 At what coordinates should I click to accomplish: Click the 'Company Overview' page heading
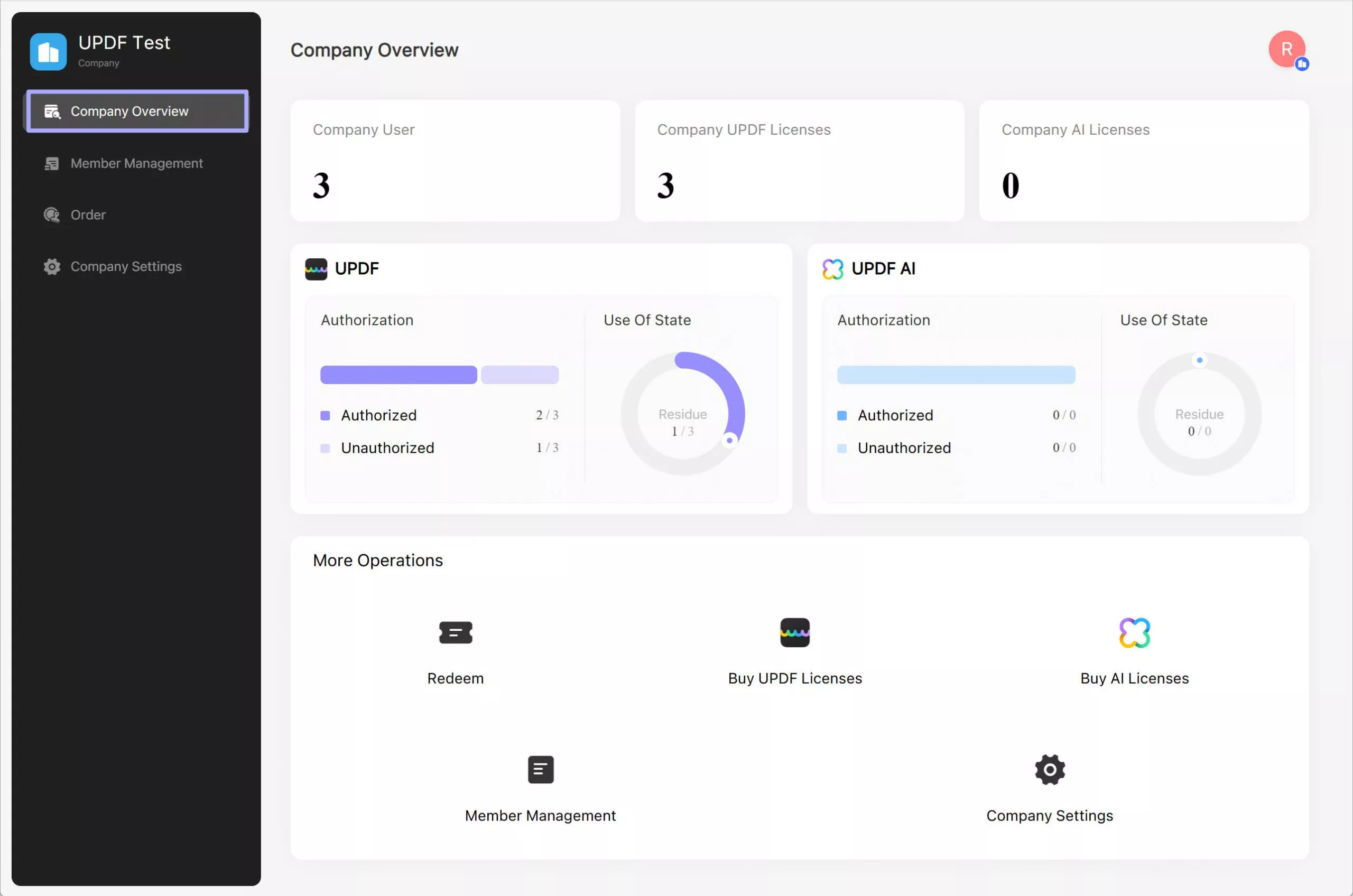[374, 50]
